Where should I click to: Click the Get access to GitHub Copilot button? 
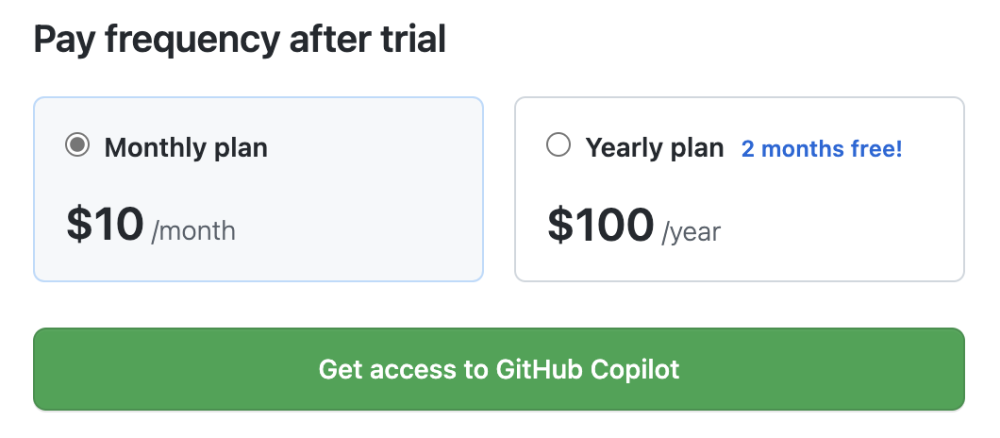pos(498,369)
